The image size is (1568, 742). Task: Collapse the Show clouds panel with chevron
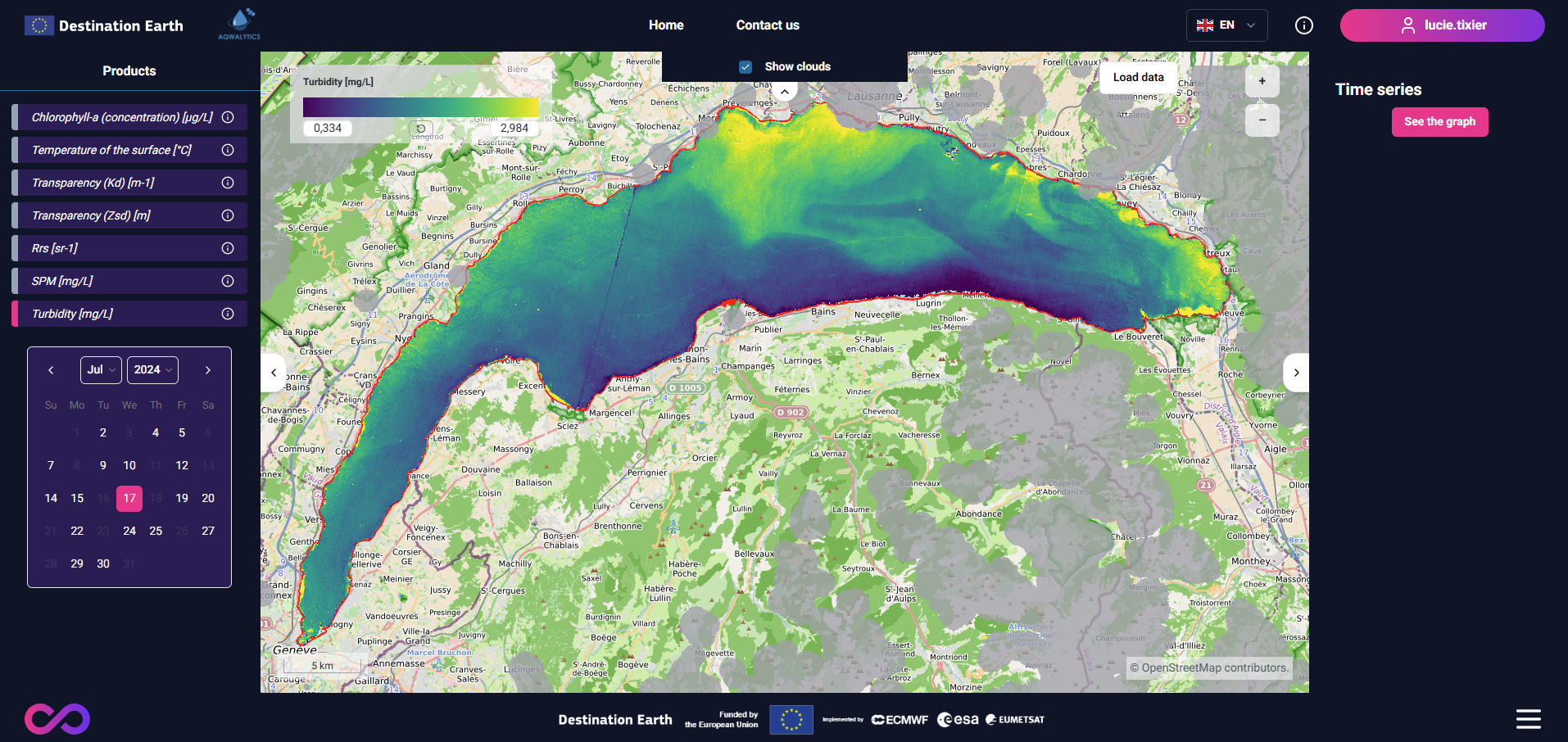785,92
